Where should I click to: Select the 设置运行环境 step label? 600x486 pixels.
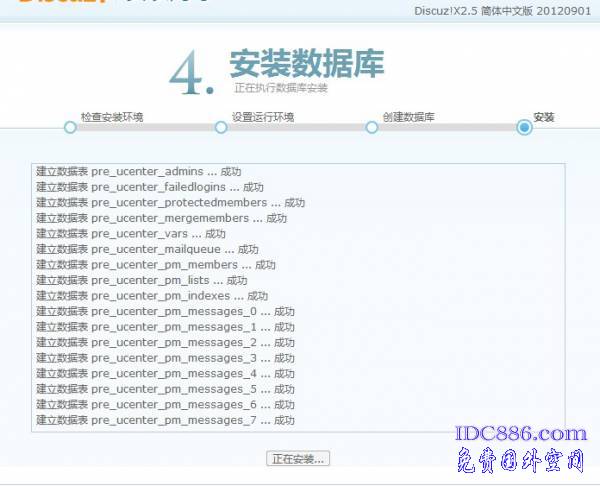[x=263, y=117]
